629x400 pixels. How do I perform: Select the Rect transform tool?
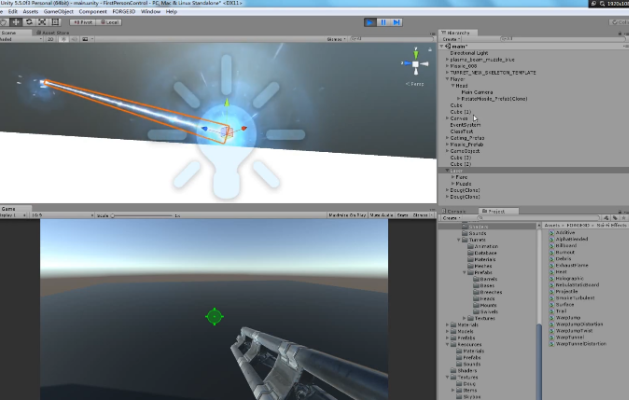[55, 22]
